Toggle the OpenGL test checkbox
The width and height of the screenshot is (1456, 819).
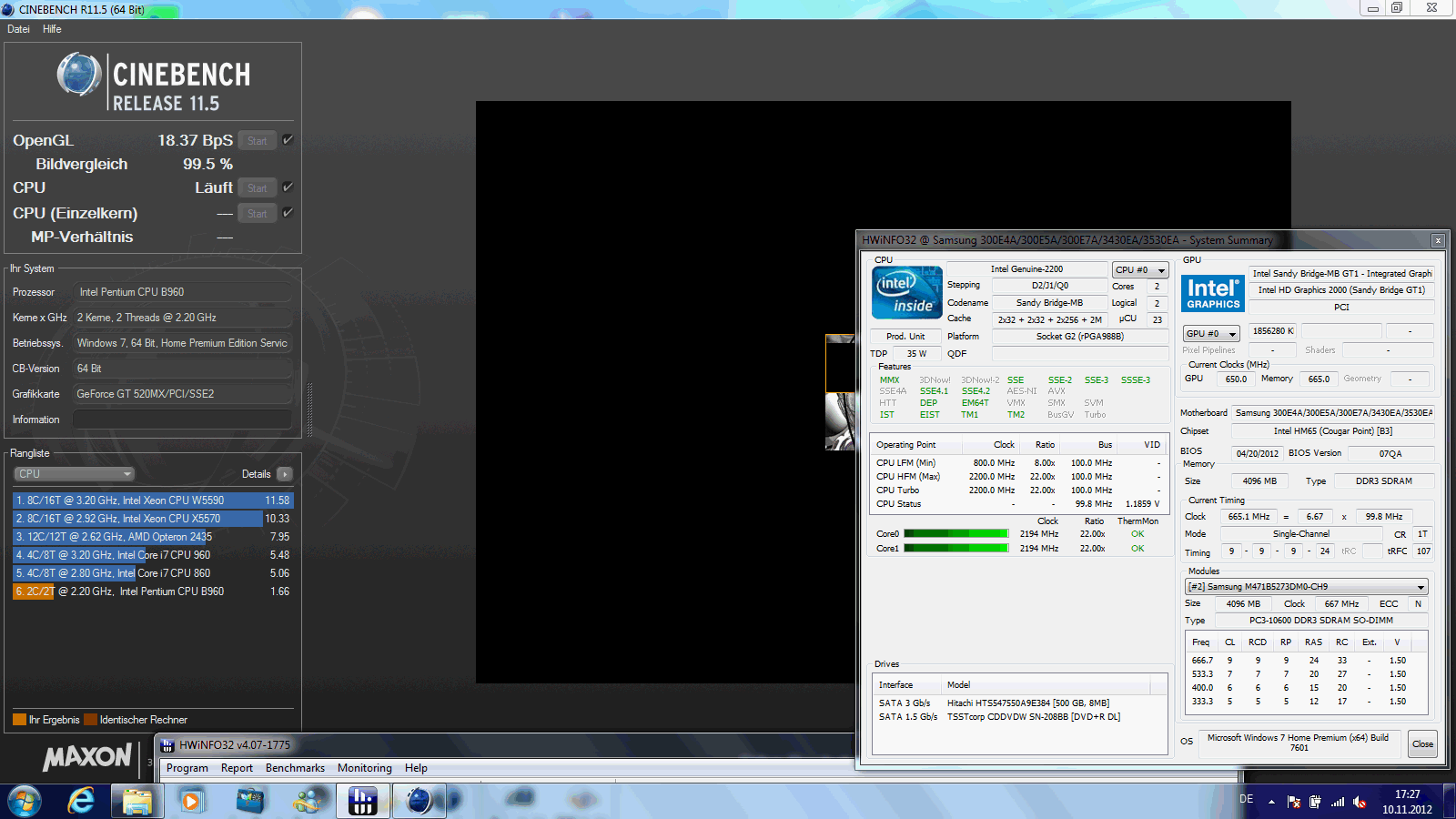click(288, 140)
